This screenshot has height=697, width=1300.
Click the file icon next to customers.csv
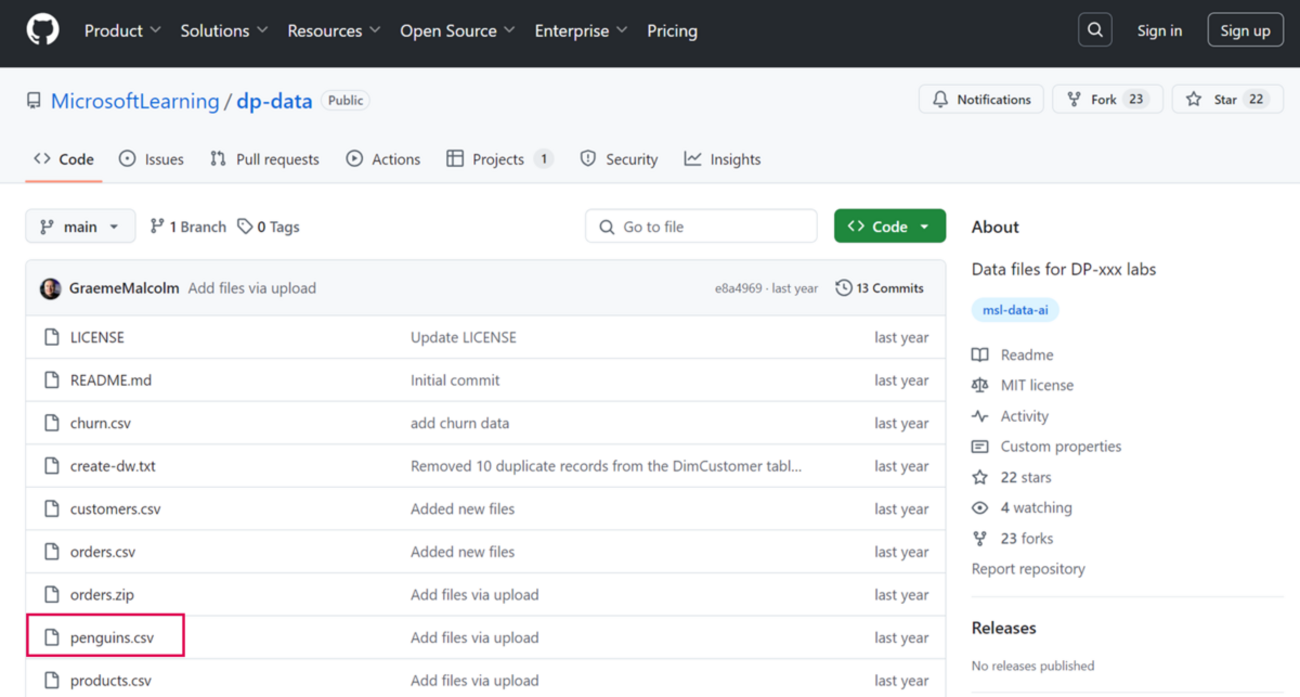[52, 509]
